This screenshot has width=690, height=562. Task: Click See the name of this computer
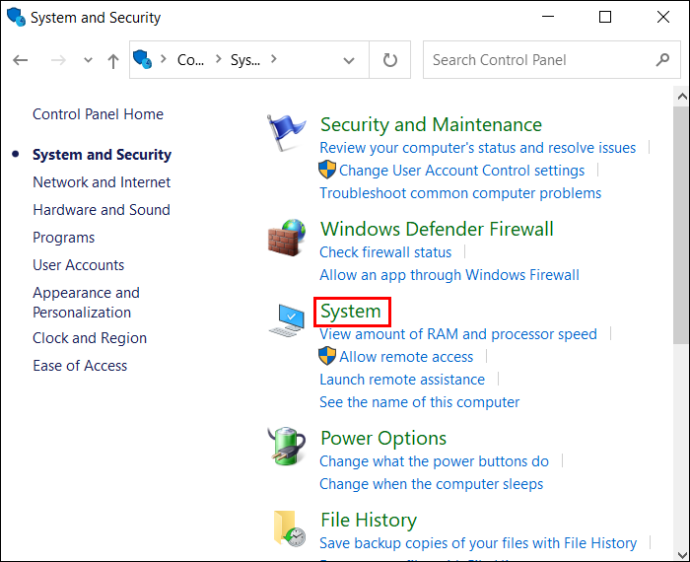419,402
